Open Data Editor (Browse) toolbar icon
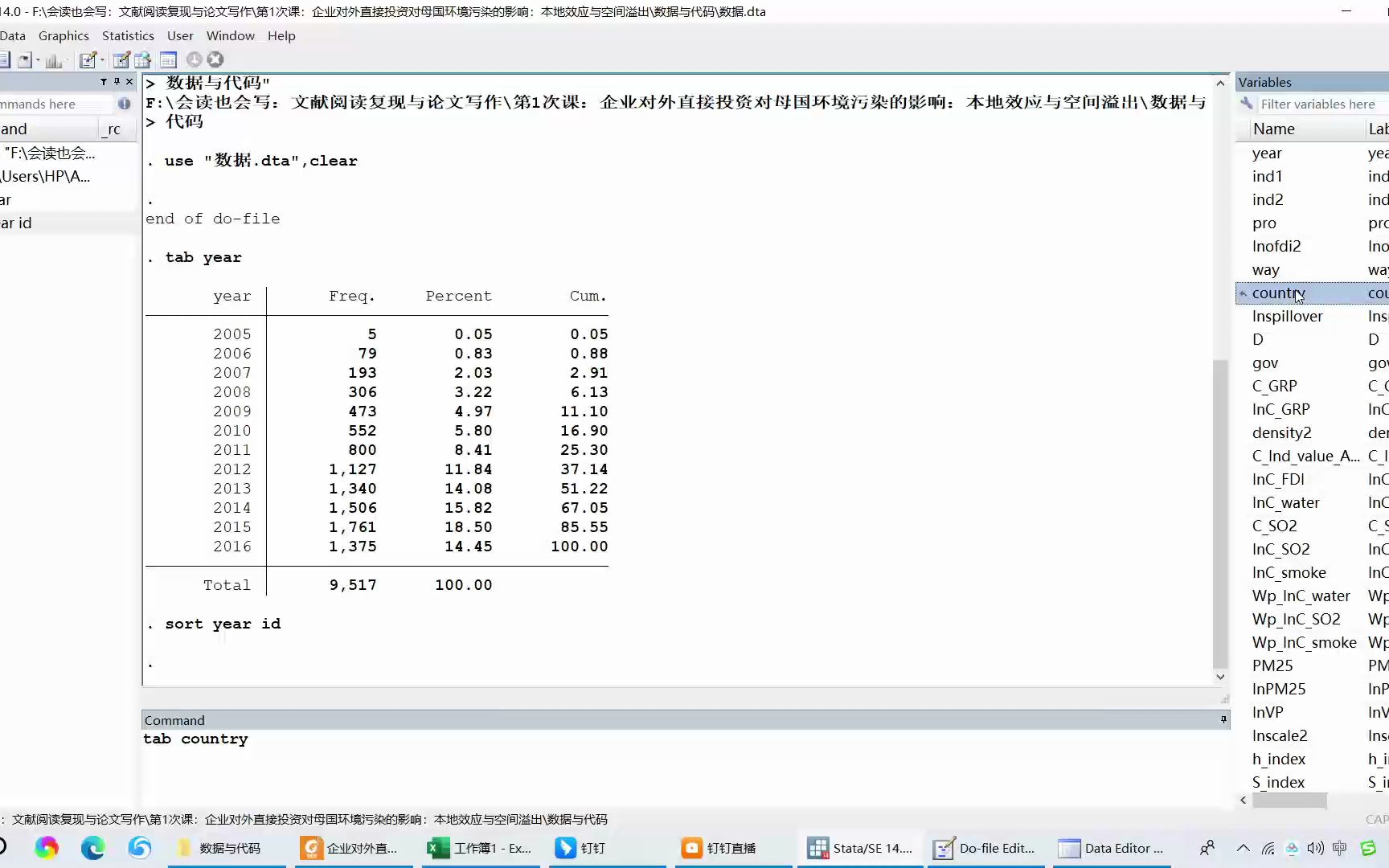 (x=143, y=59)
